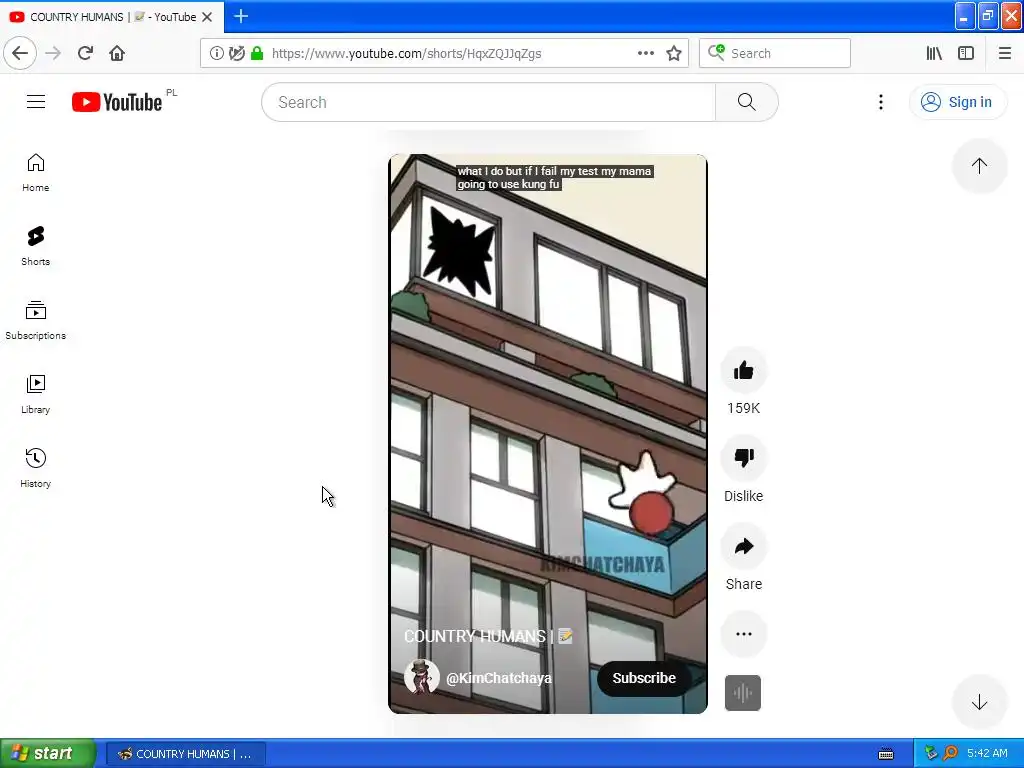Open more actions three-dot button beside the short
Image resolution: width=1024 pixels, height=768 pixels.
pyautogui.click(x=743, y=633)
